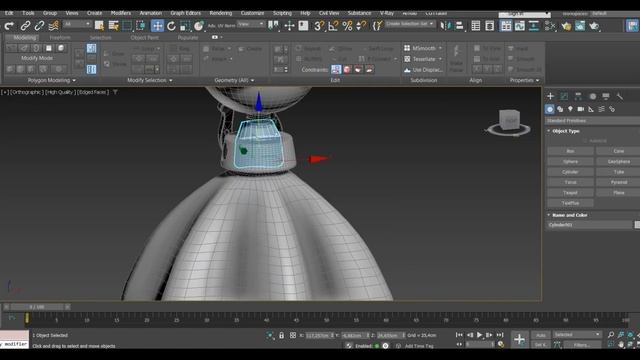
Task: Toggle Constraints to edge icon
Action: (x=347, y=69)
